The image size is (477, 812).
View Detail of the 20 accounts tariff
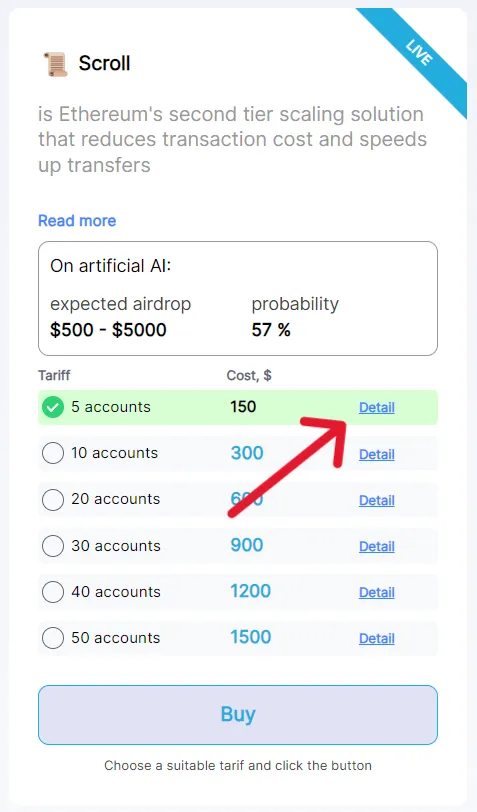[377, 500]
